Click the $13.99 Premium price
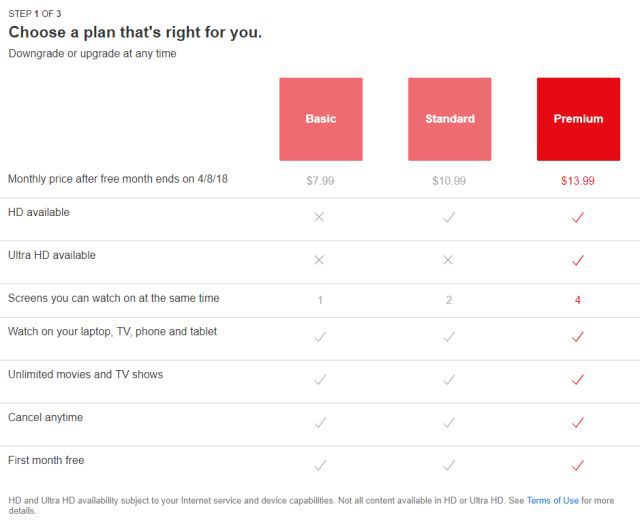 tap(578, 181)
